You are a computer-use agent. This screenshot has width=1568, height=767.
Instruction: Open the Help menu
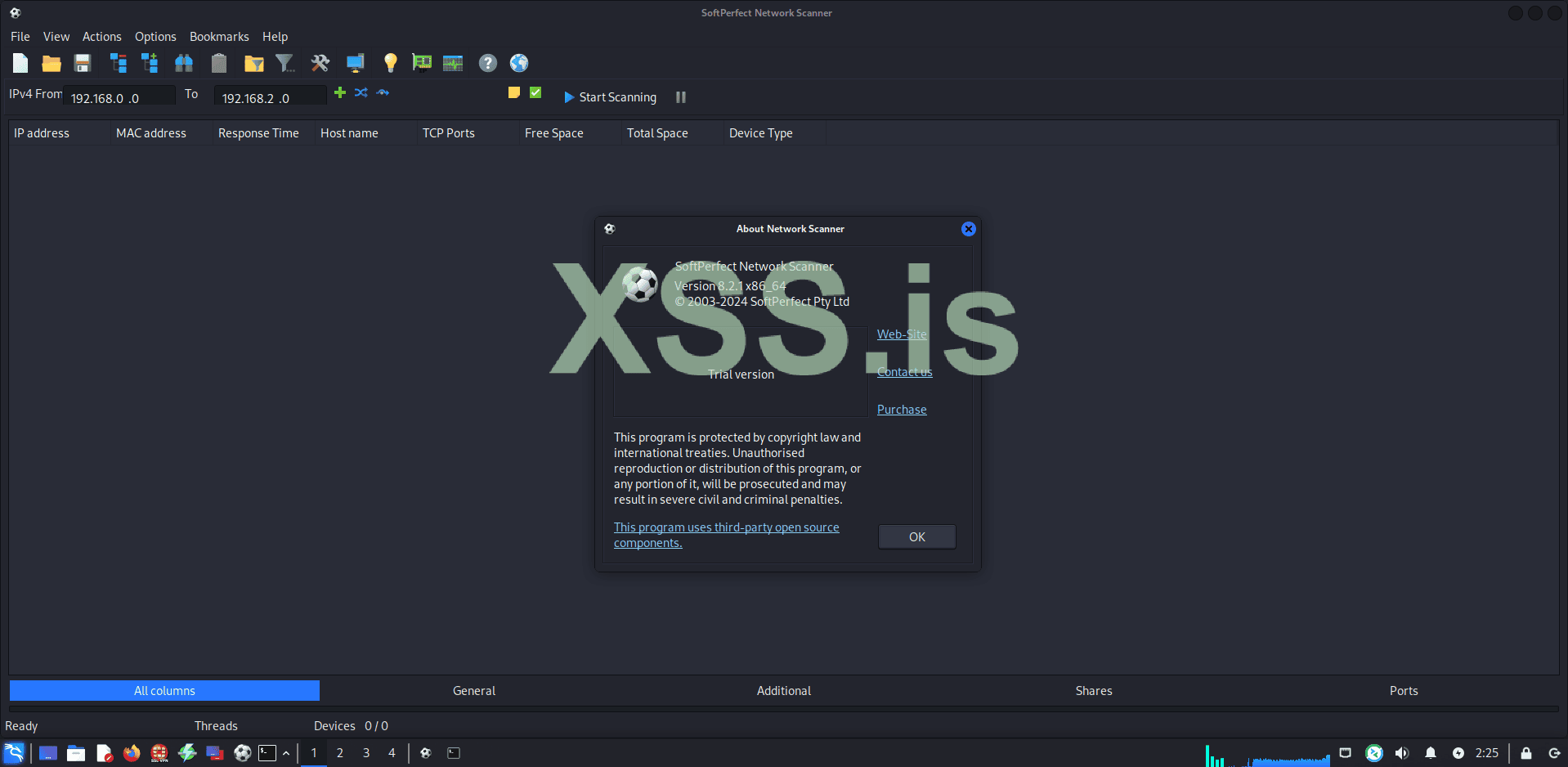click(x=275, y=37)
